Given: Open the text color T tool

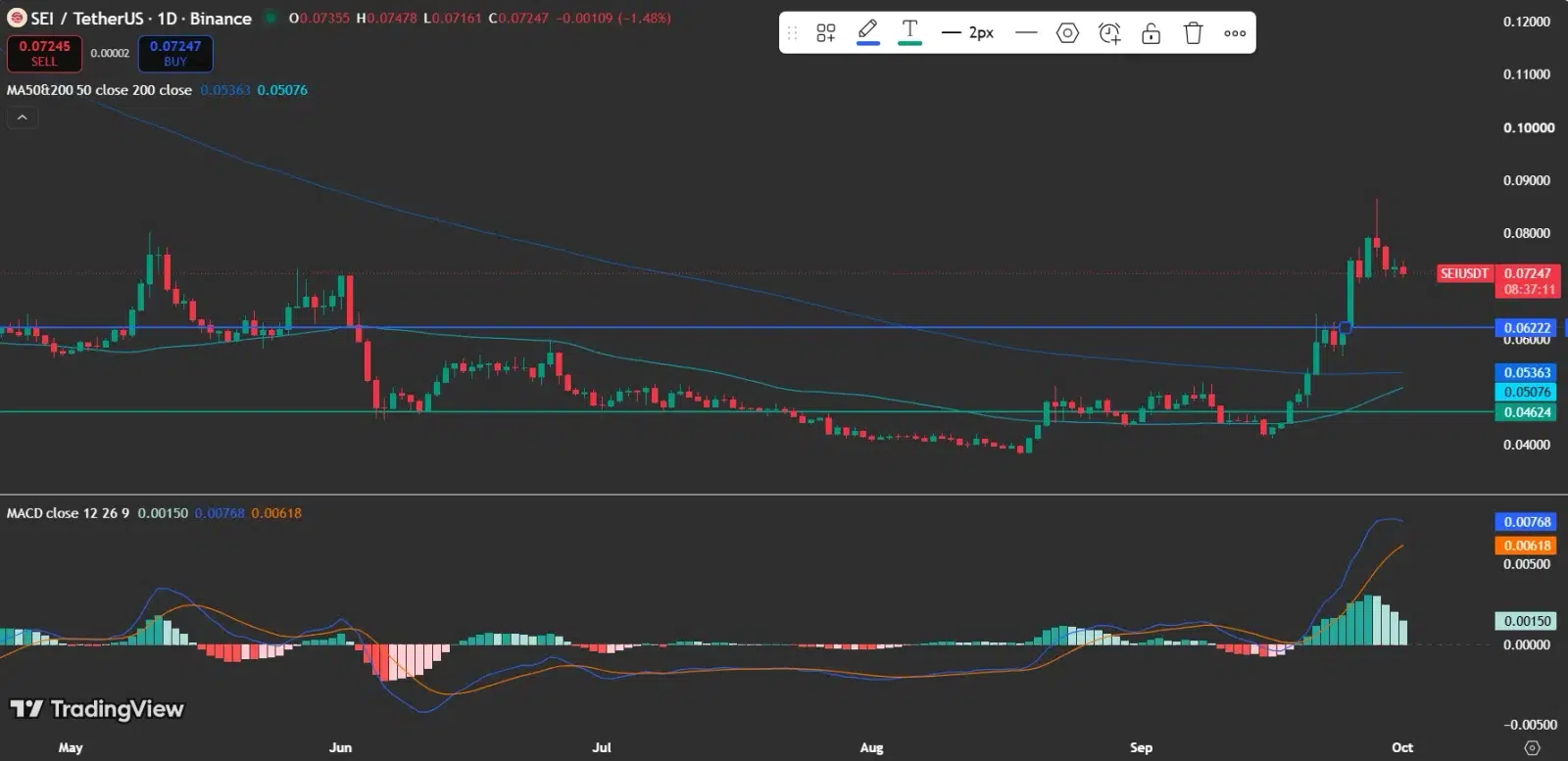Looking at the screenshot, I should (909, 32).
